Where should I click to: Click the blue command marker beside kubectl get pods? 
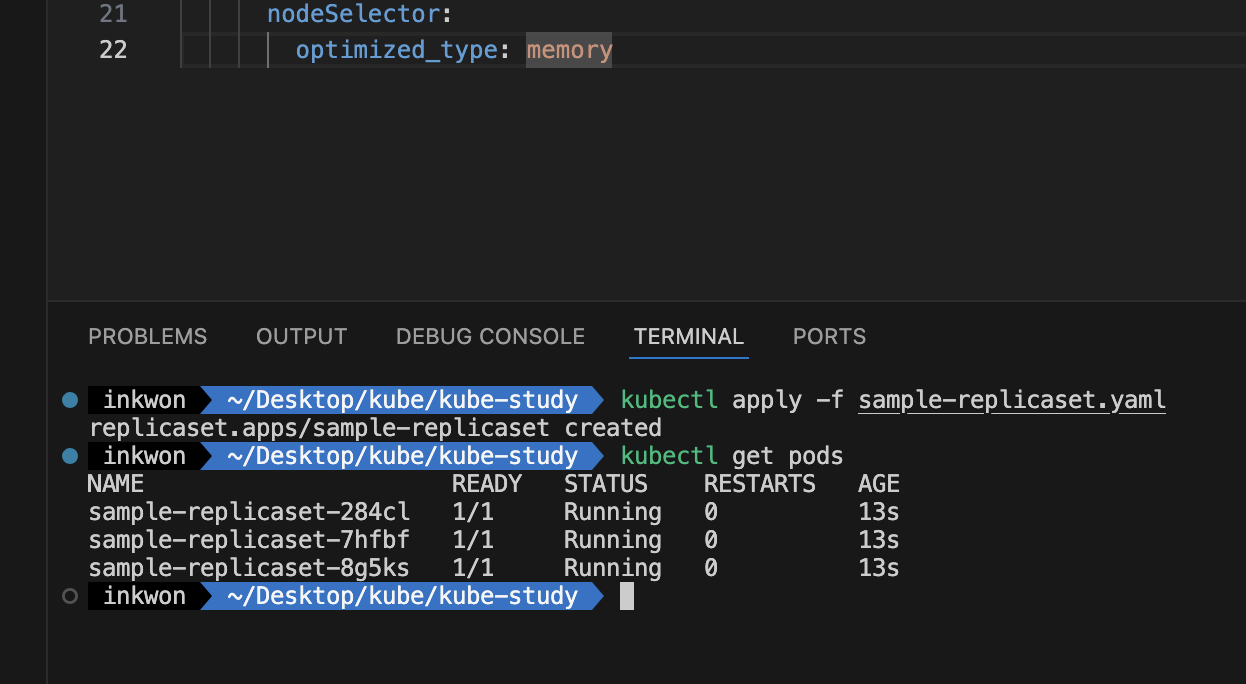coord(70,457)
